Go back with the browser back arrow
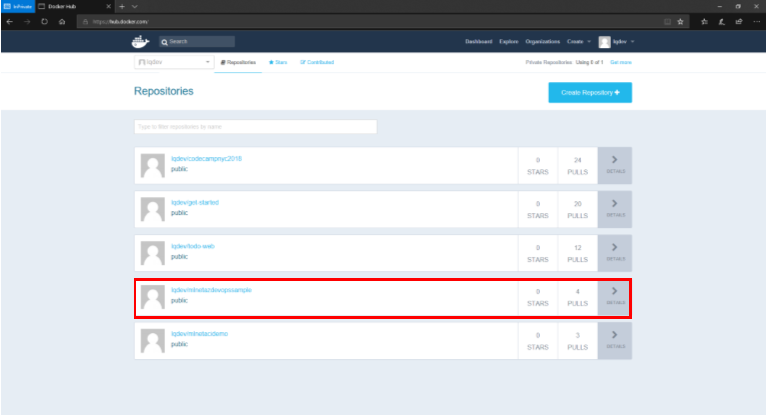Screen dimensions: 766x415 [10, 21]
